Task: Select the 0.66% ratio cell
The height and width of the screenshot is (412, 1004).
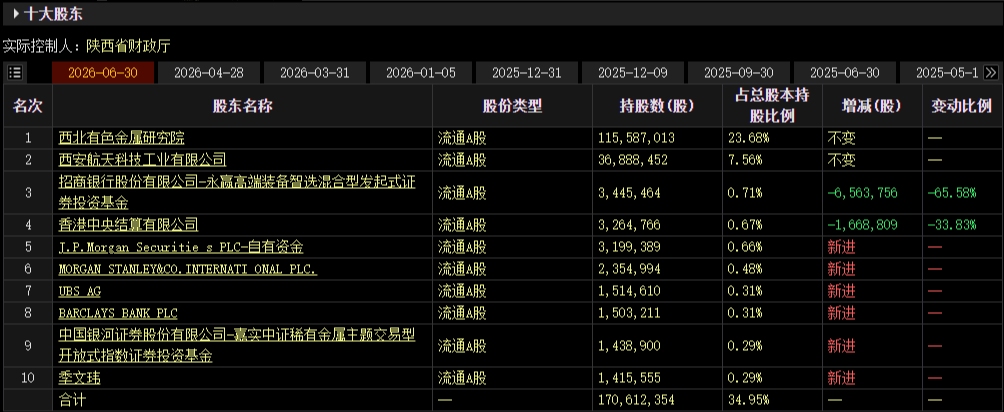Action: click(745, 247)
